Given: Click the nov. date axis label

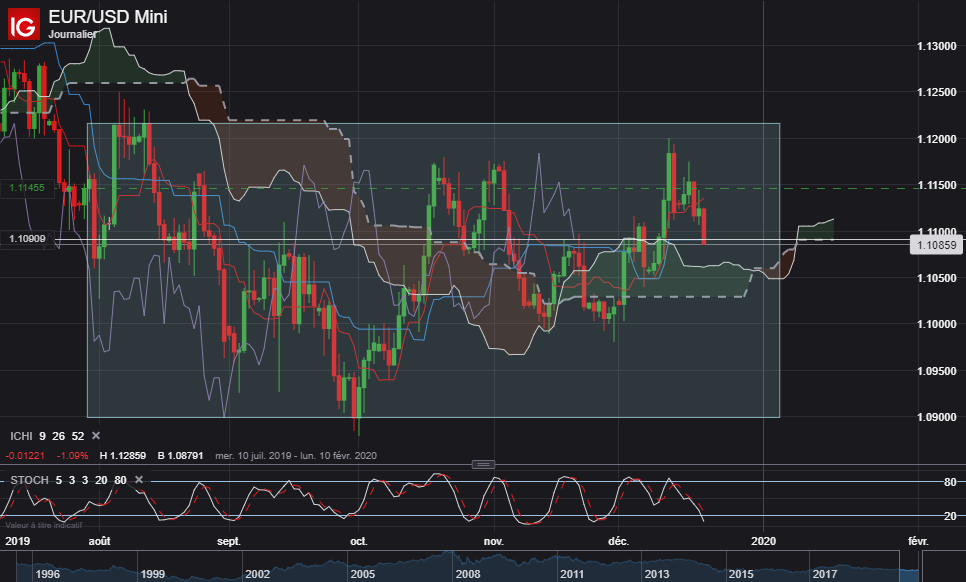Looking at the screenshot, I should [493, 541].
